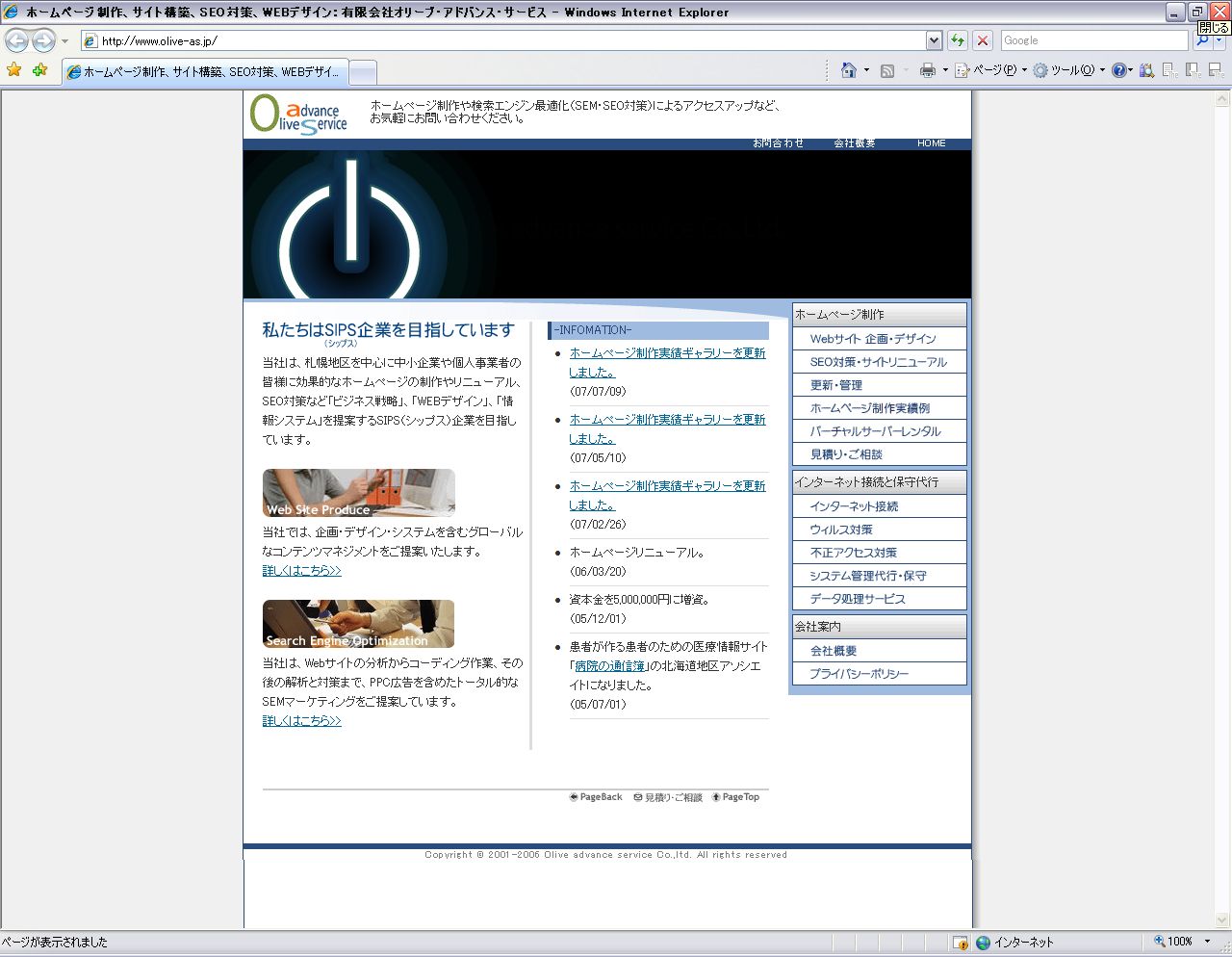
Task: Open the ツール(O) menu
Action: (x=1068, y=70)
